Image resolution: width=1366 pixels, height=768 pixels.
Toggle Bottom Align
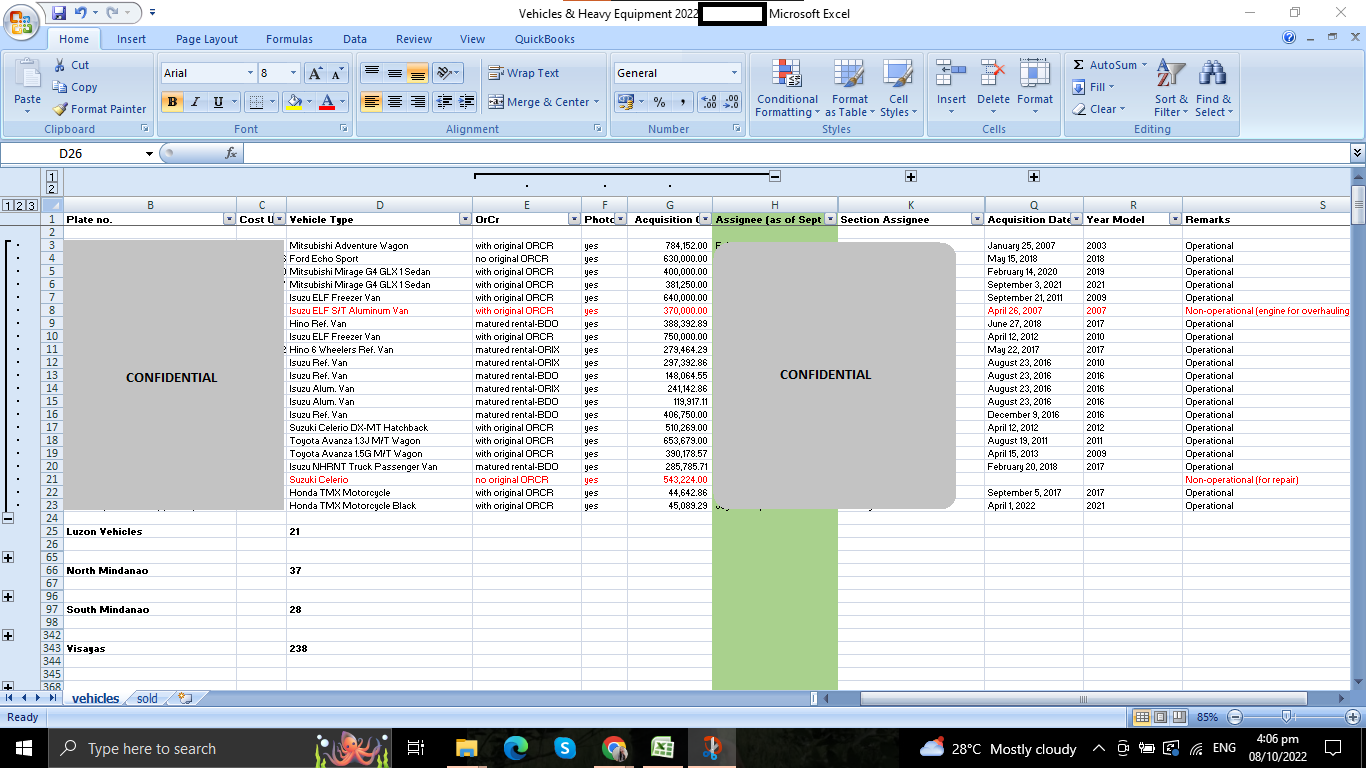coord(418,73)
